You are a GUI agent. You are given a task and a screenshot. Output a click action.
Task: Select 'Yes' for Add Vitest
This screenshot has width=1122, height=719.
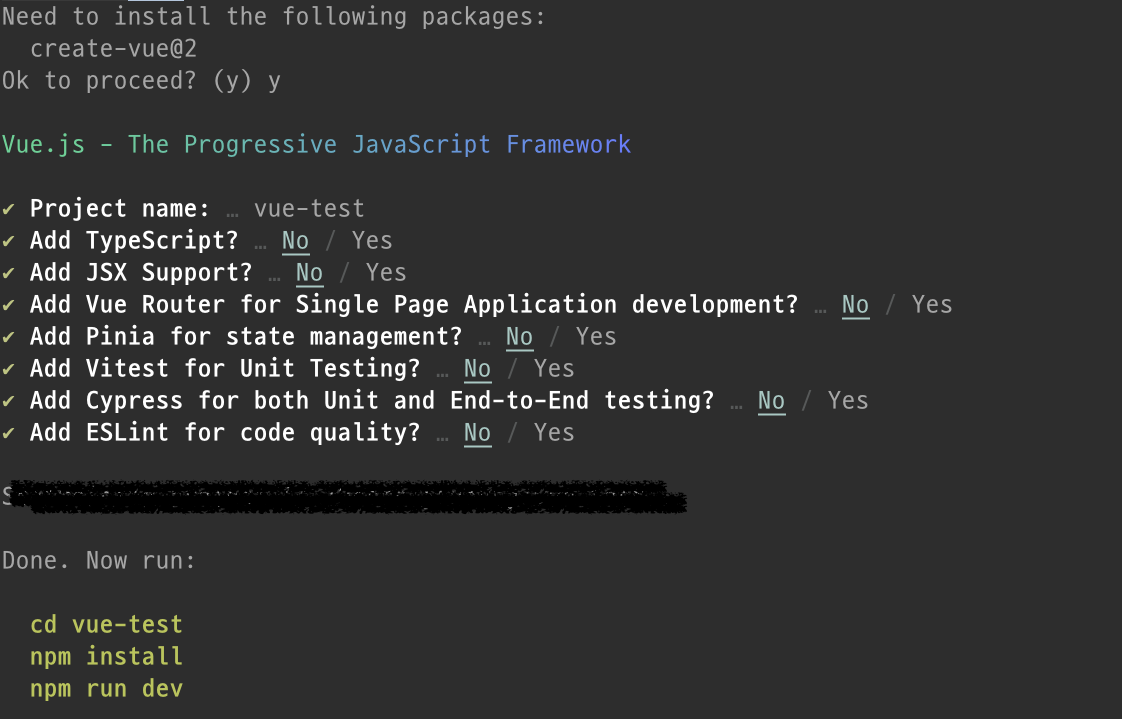(x=554, y=368)
